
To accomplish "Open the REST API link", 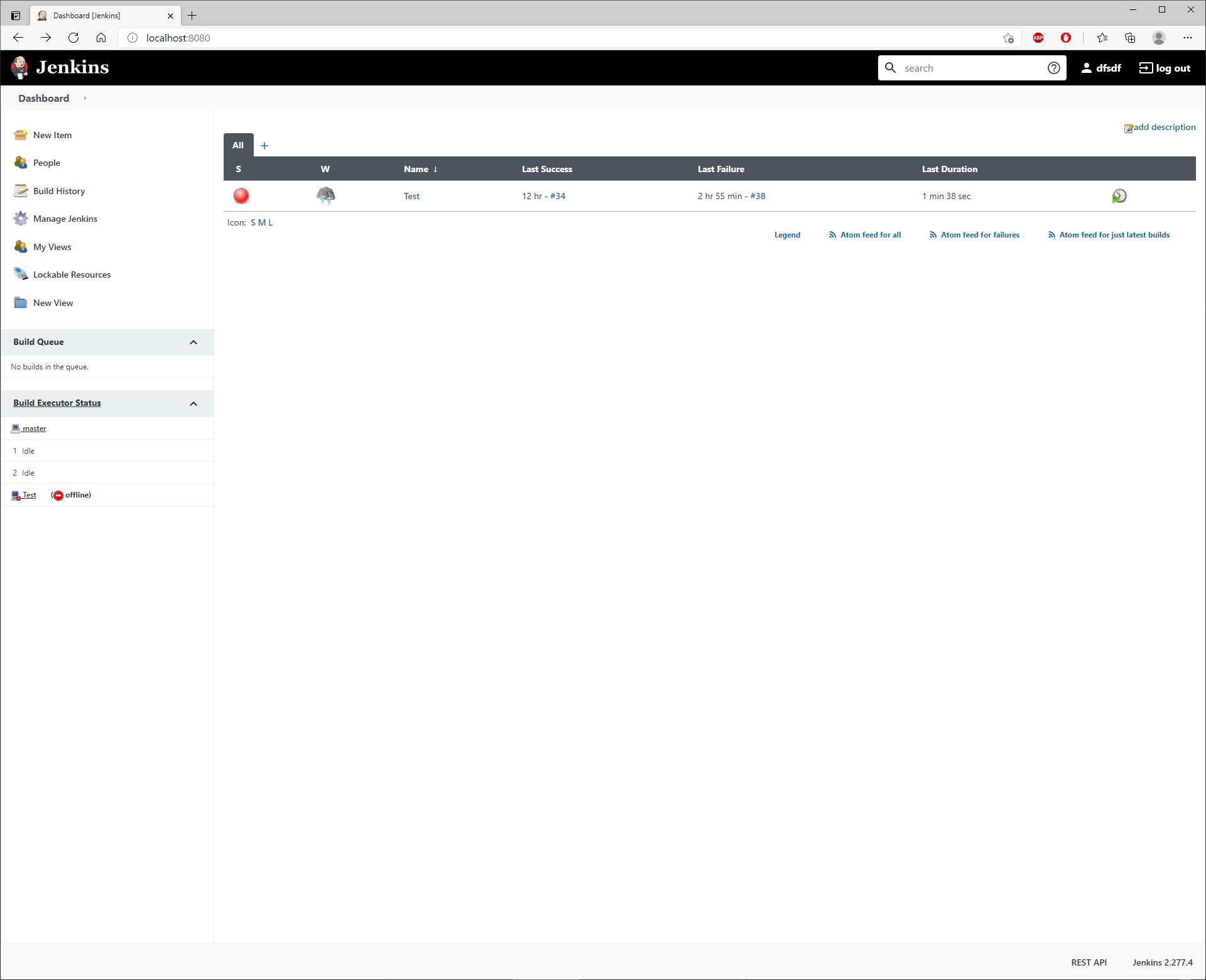I will pos(1089,962).
